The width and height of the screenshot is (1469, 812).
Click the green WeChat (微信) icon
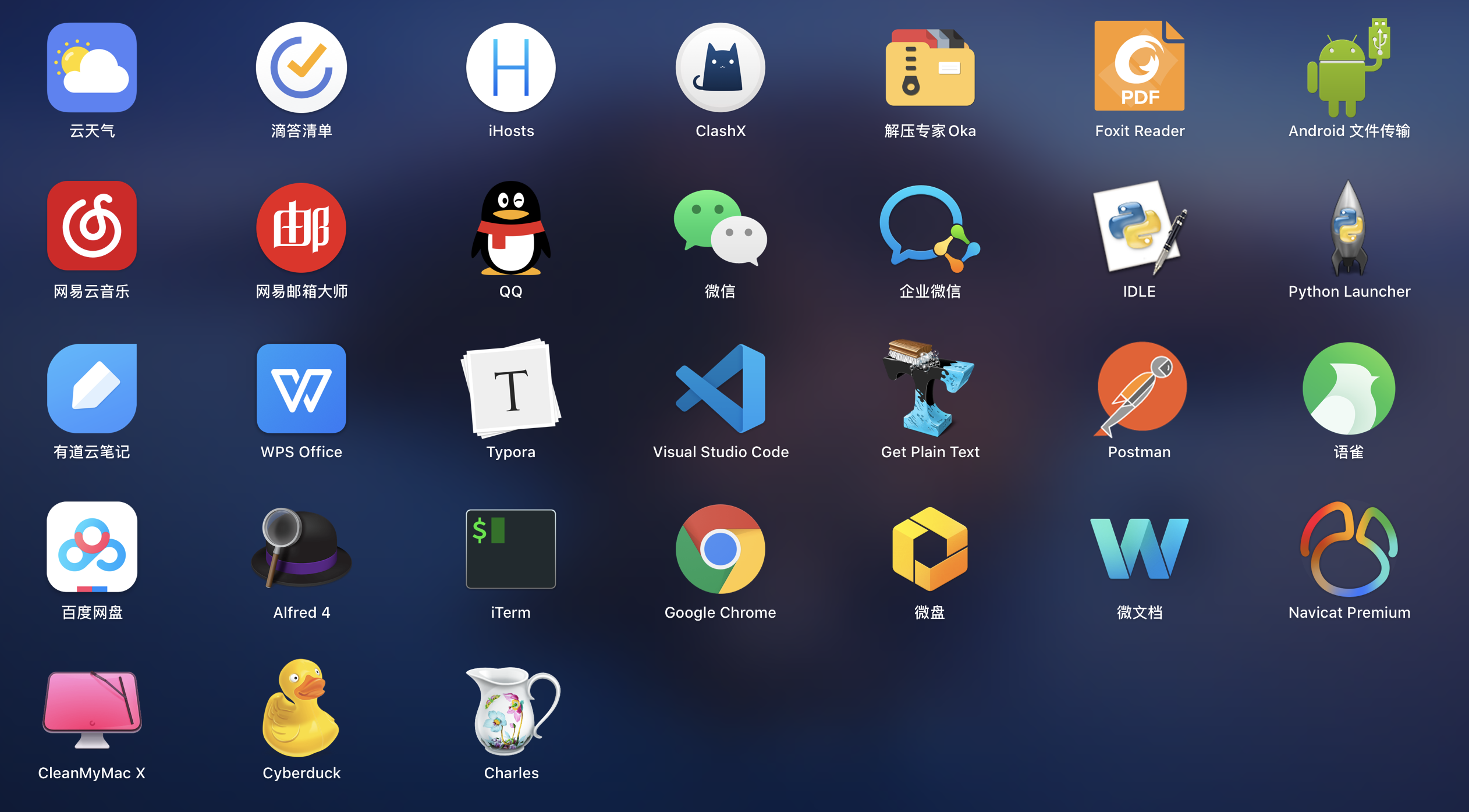(721, 228)
